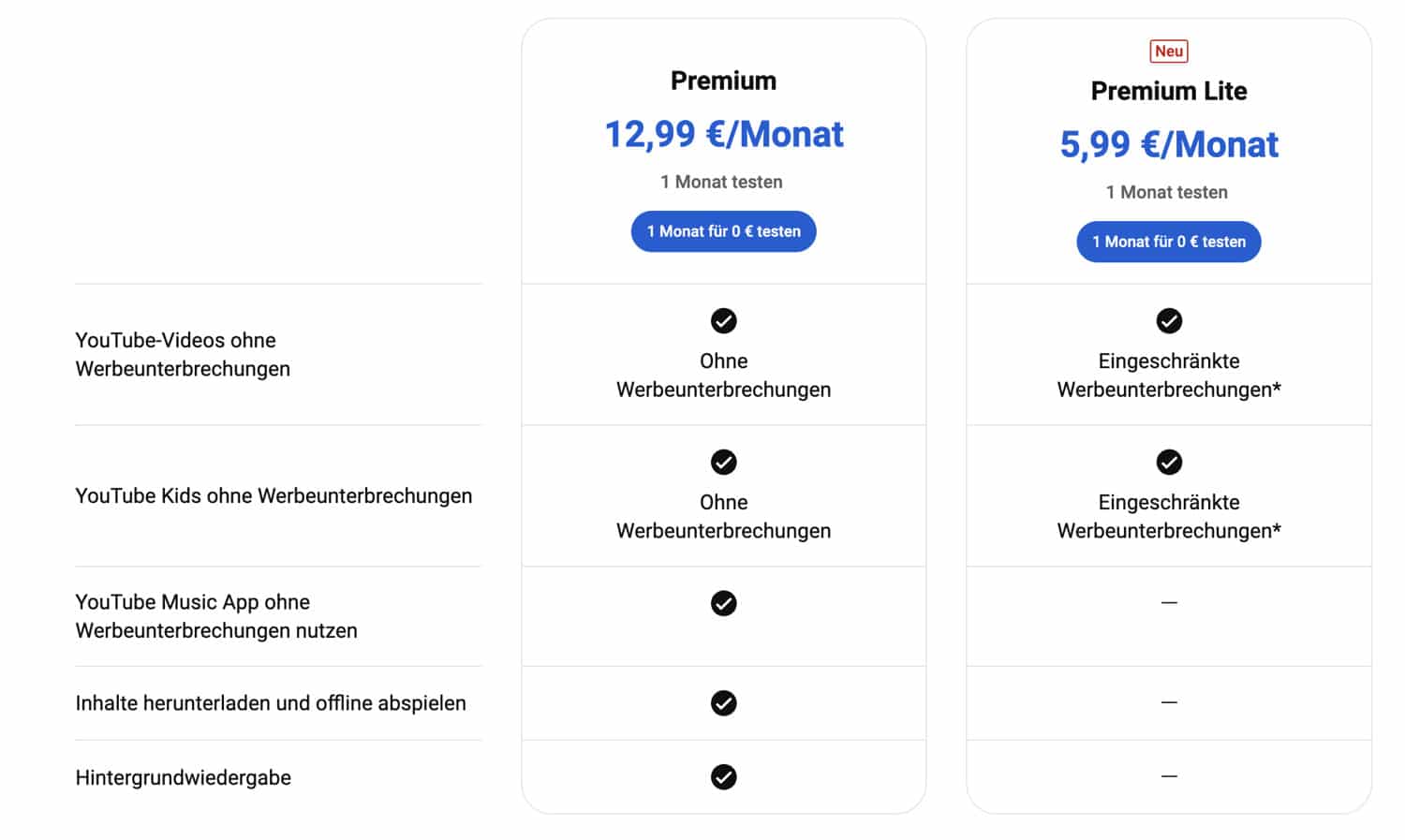Click the red 'Neu' badge

pyautogui.click(x=1168, y=52)
